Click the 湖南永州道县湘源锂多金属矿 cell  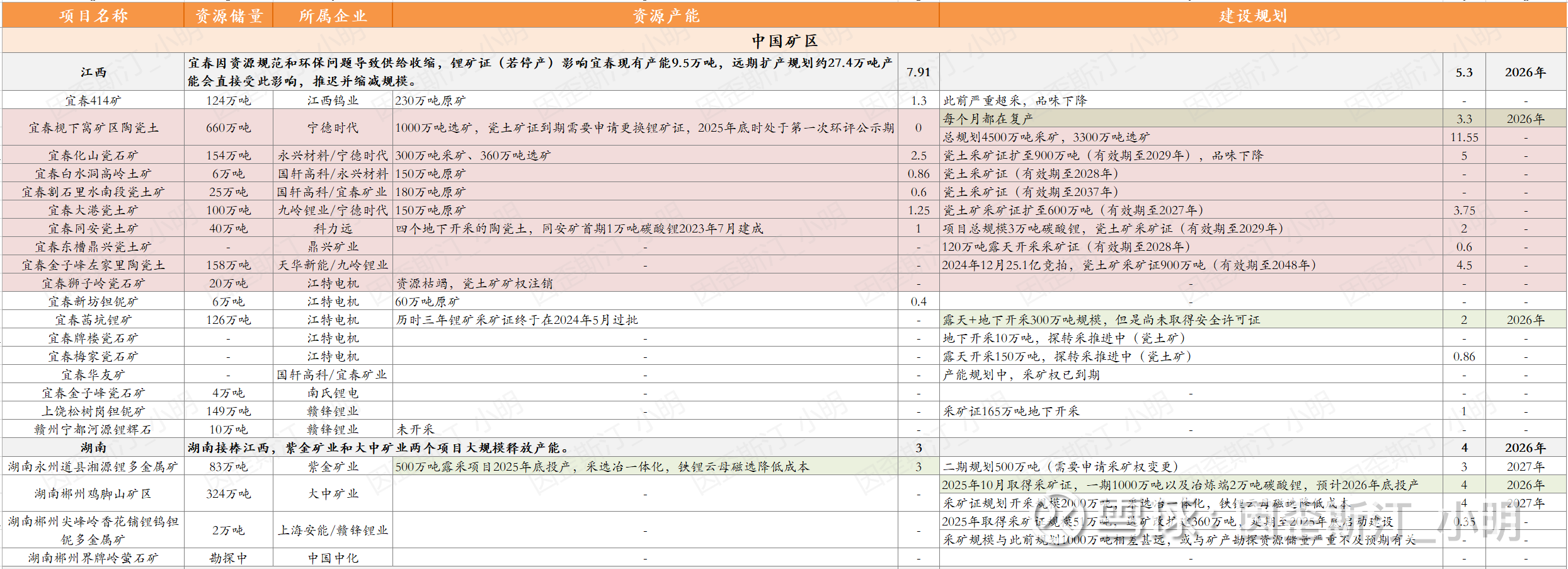coord(93,466)
